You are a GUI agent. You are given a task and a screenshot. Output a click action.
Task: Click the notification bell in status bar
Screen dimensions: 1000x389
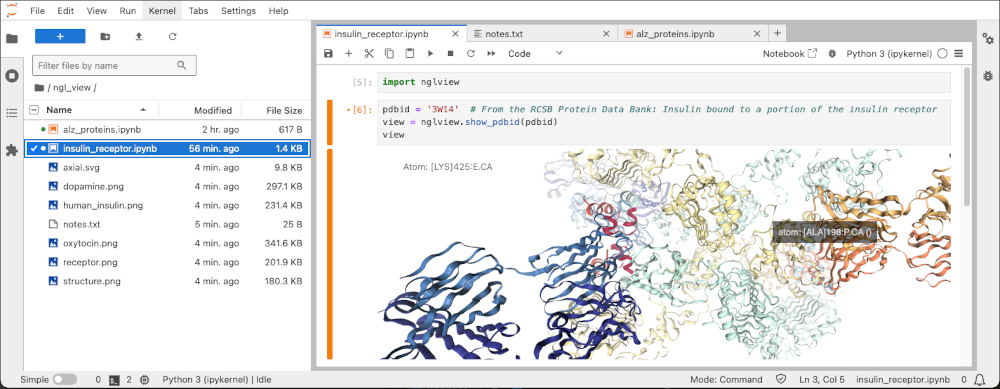pos(980,379)
